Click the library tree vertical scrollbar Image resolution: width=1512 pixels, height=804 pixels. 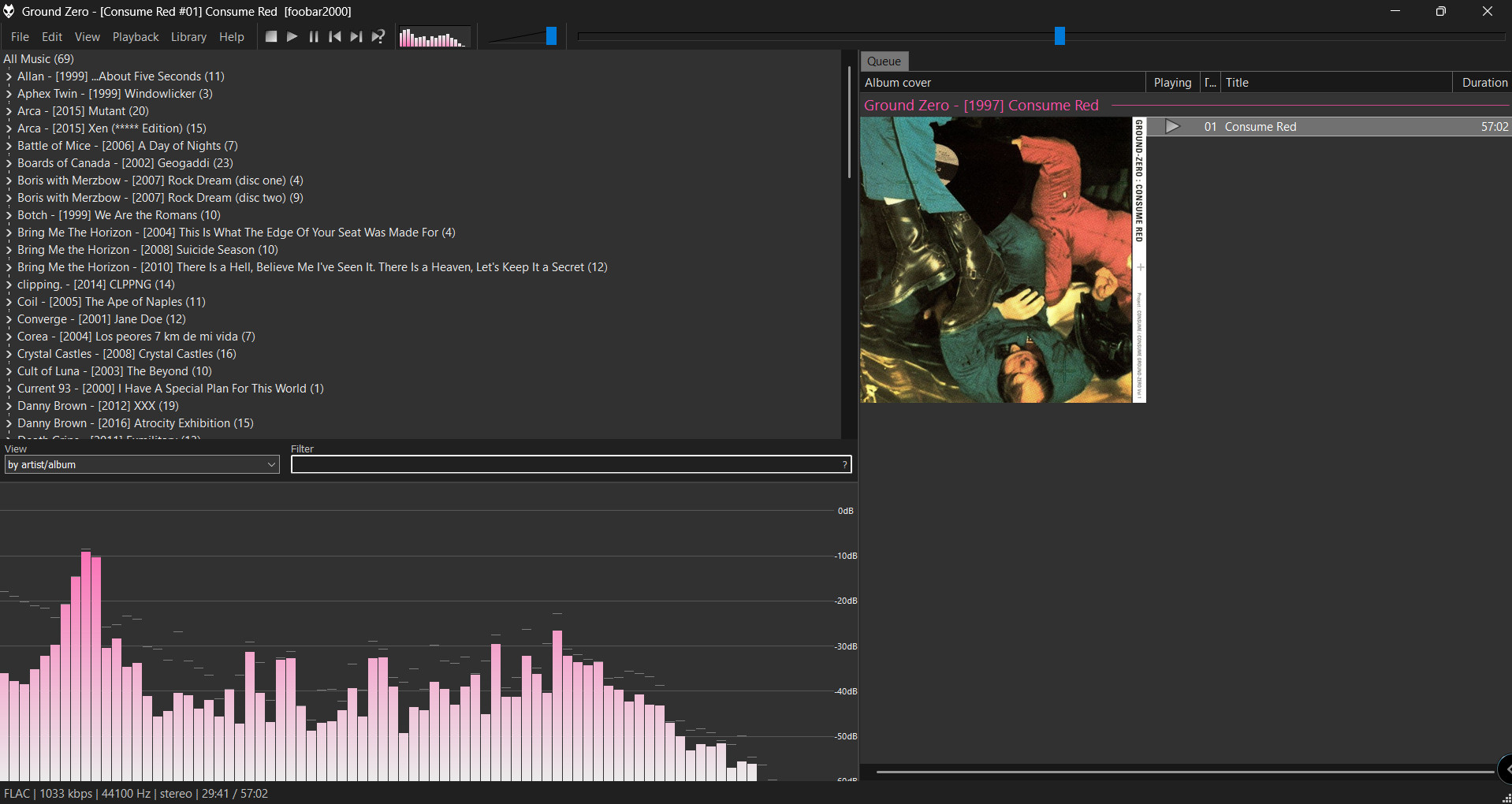(849, 122)
